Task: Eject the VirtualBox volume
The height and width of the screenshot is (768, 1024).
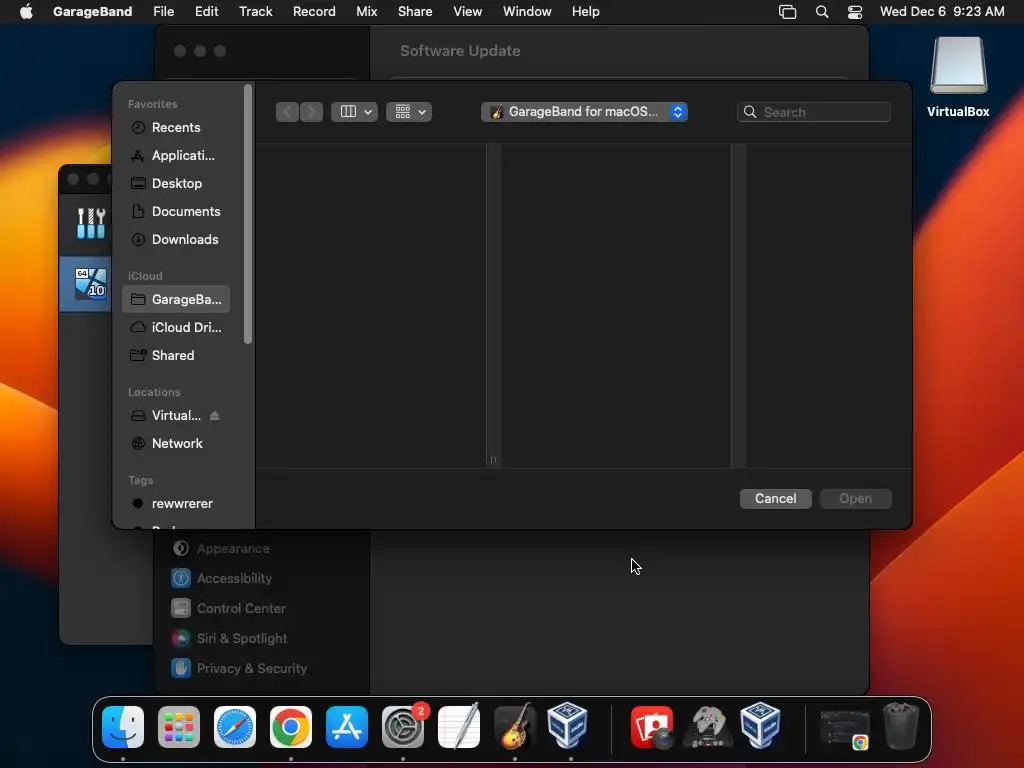Action: click(215, 415)
